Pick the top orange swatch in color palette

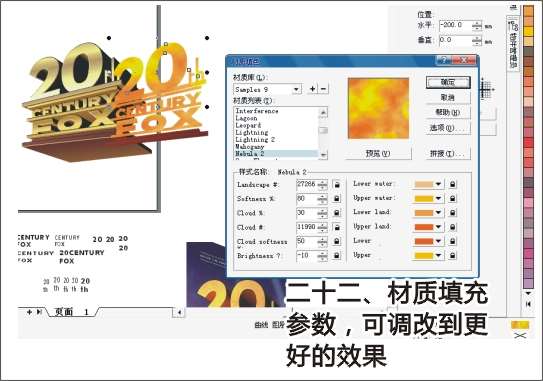tap(528, 11)
